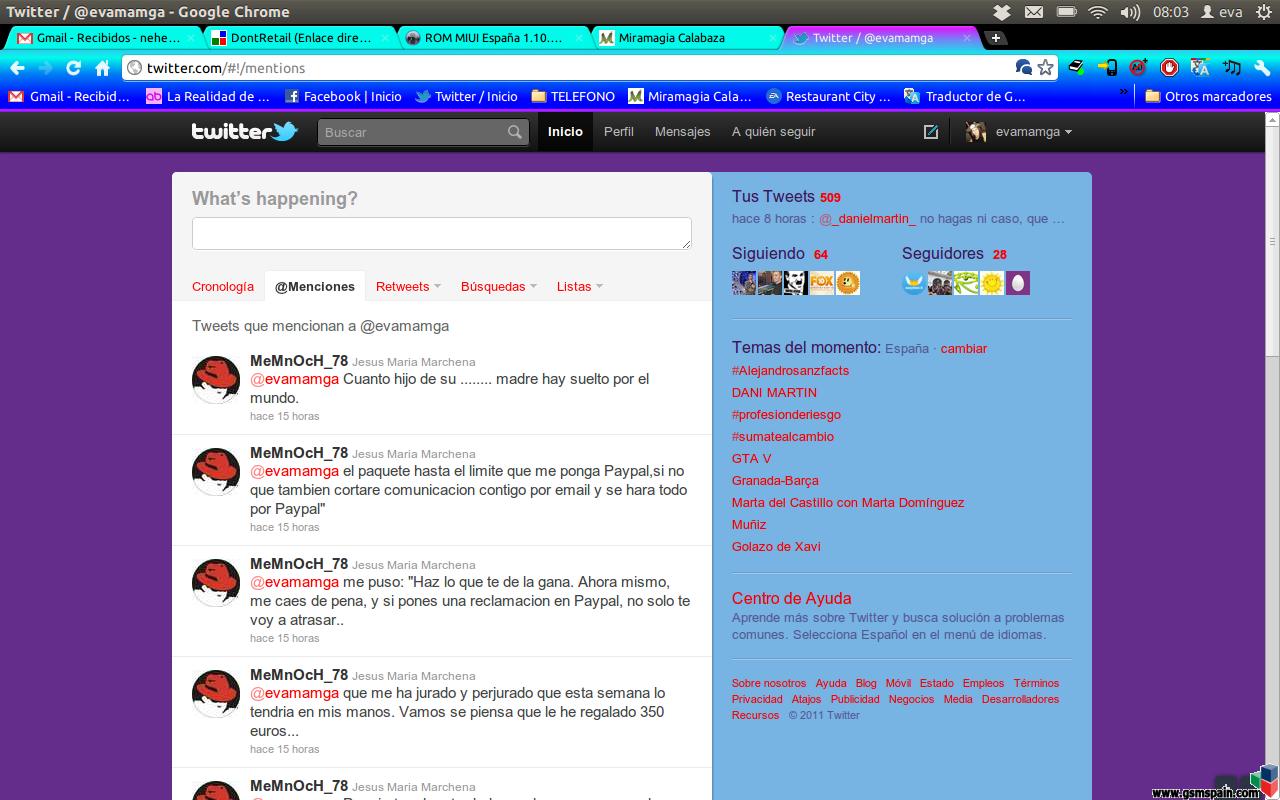Image resolution: width=1280 pixels, height=800 pixels.
Task: Open the browser home page icon
Action: pos(102,68)
